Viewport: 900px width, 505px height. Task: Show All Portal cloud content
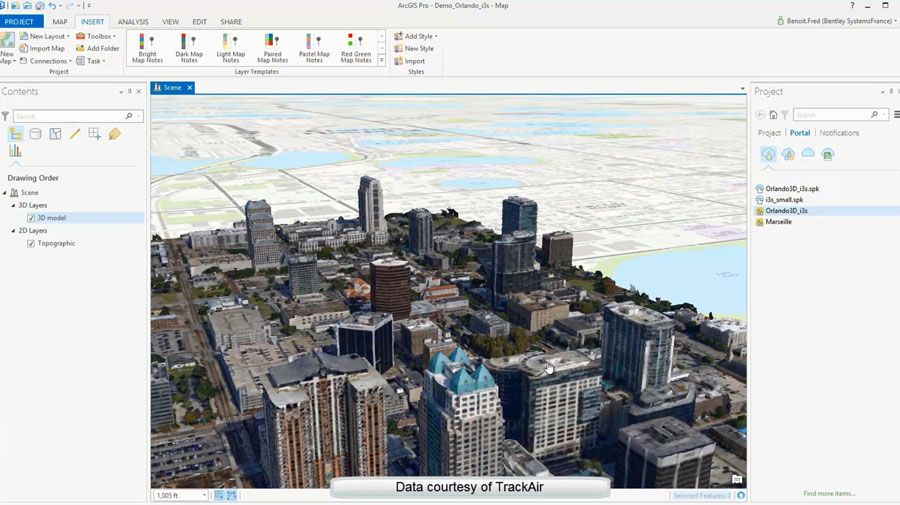(808, 153)
